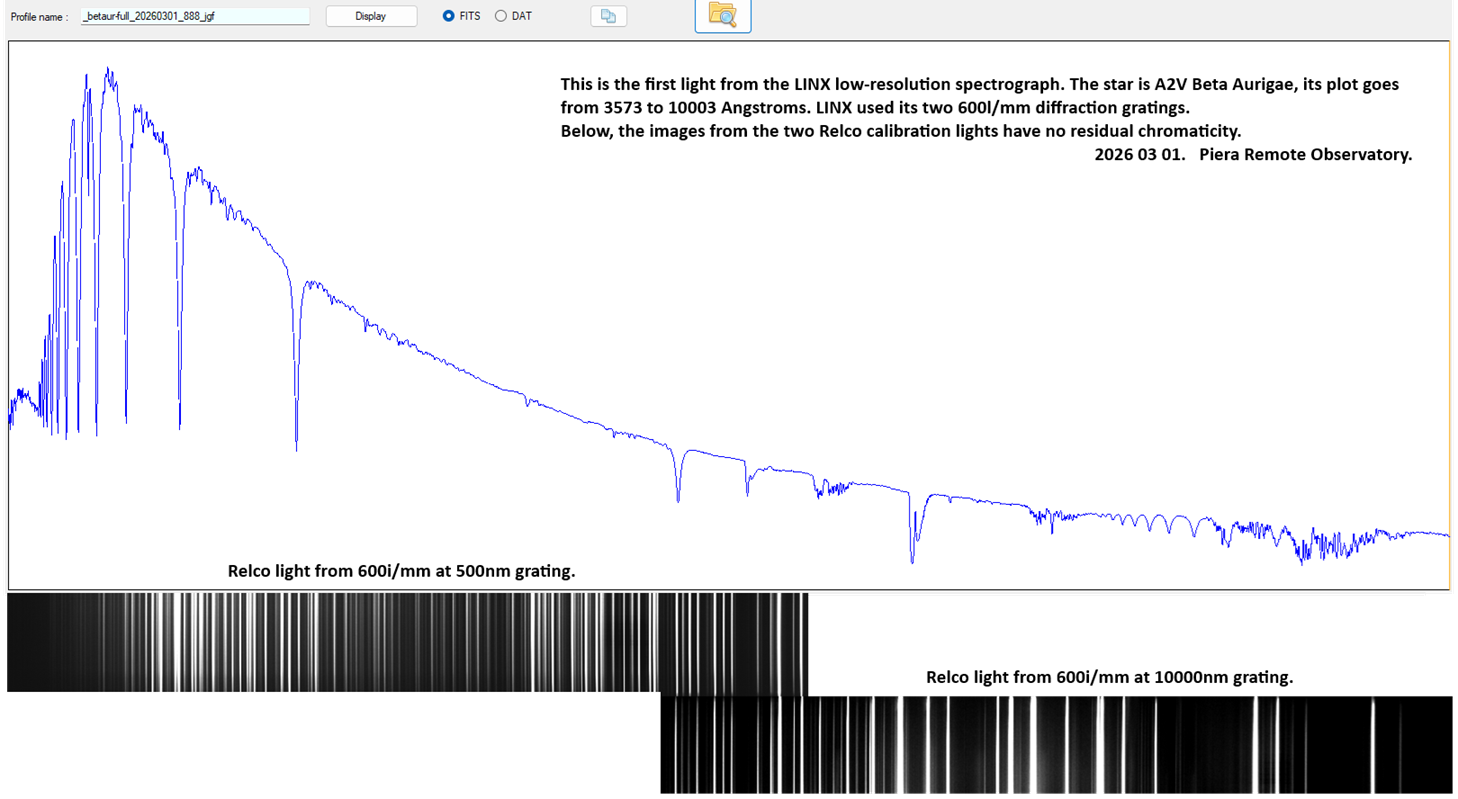Click the deep narrow dip right of plot center

[x=912, y=560]
